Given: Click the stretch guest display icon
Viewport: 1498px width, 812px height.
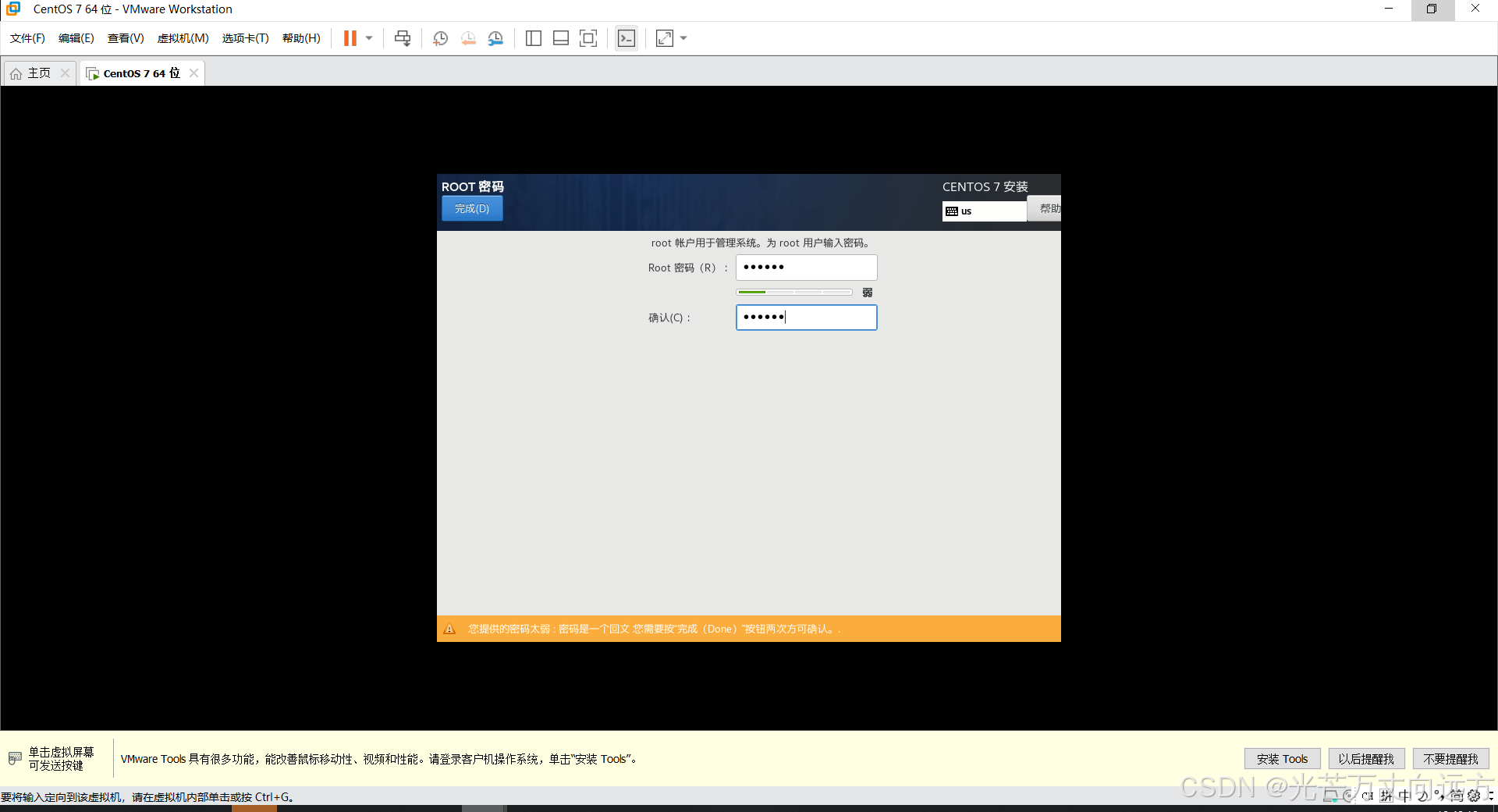Looking at the screenshot, I should click(x=665, y=38).
